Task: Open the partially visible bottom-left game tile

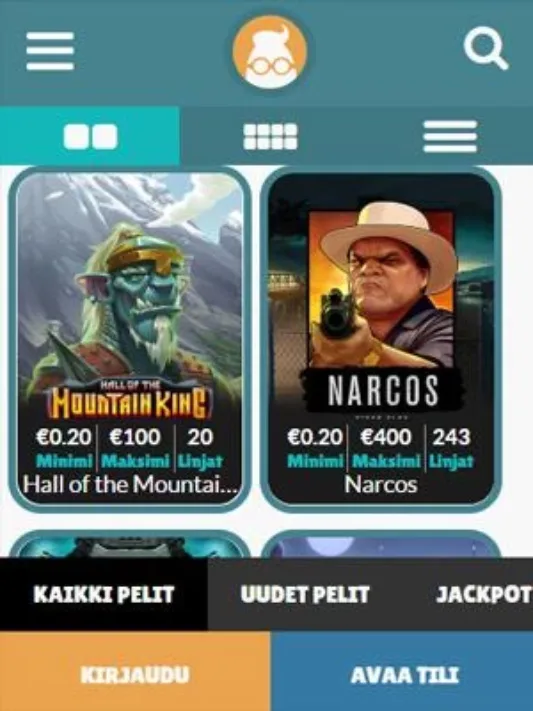Action: (x=130, y=545)
